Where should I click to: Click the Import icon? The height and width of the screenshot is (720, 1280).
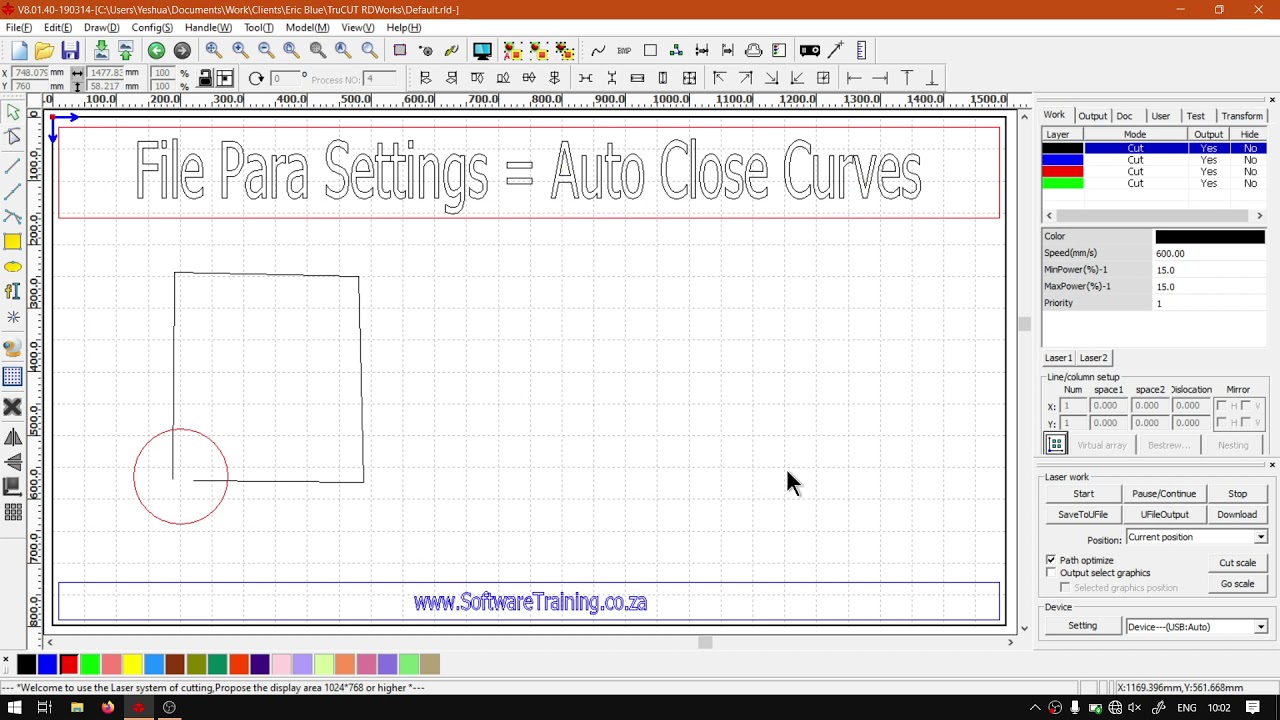(x=101, y=51)
